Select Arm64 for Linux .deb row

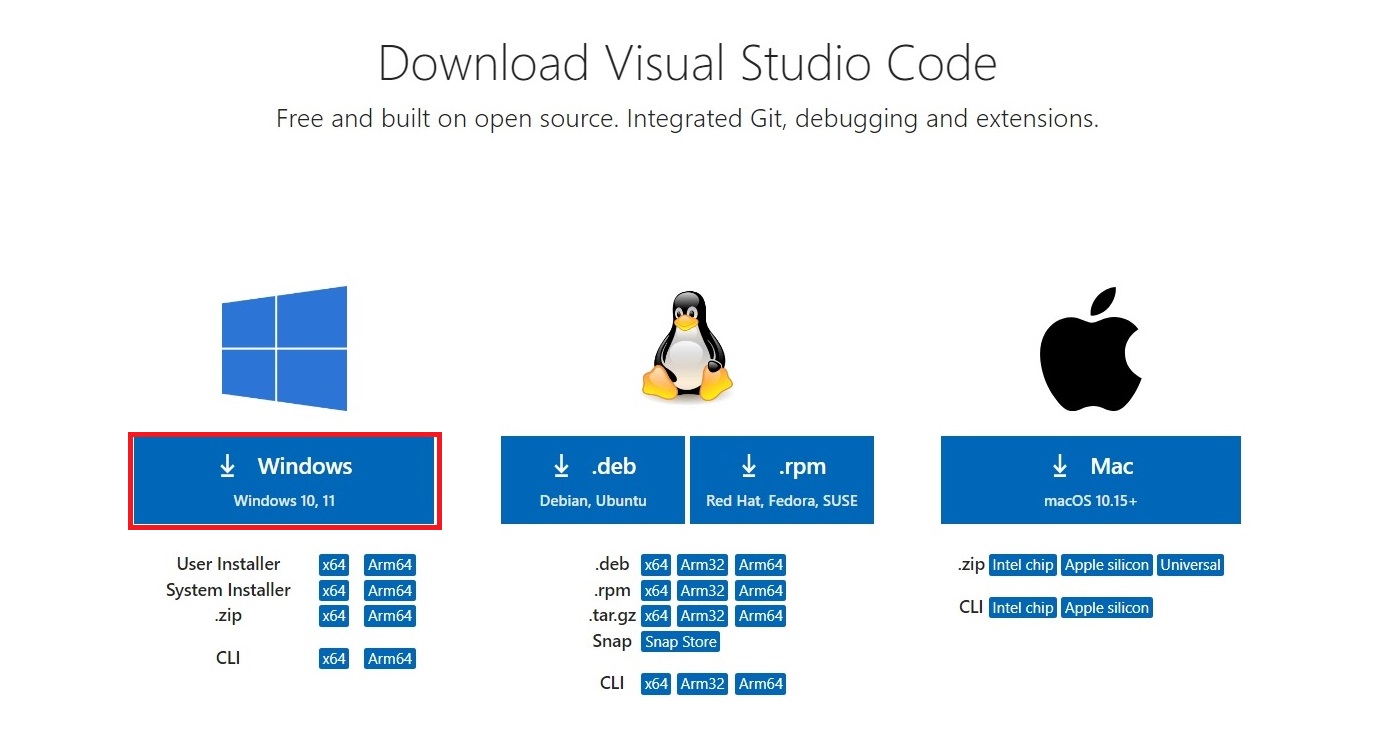point(761,565)
